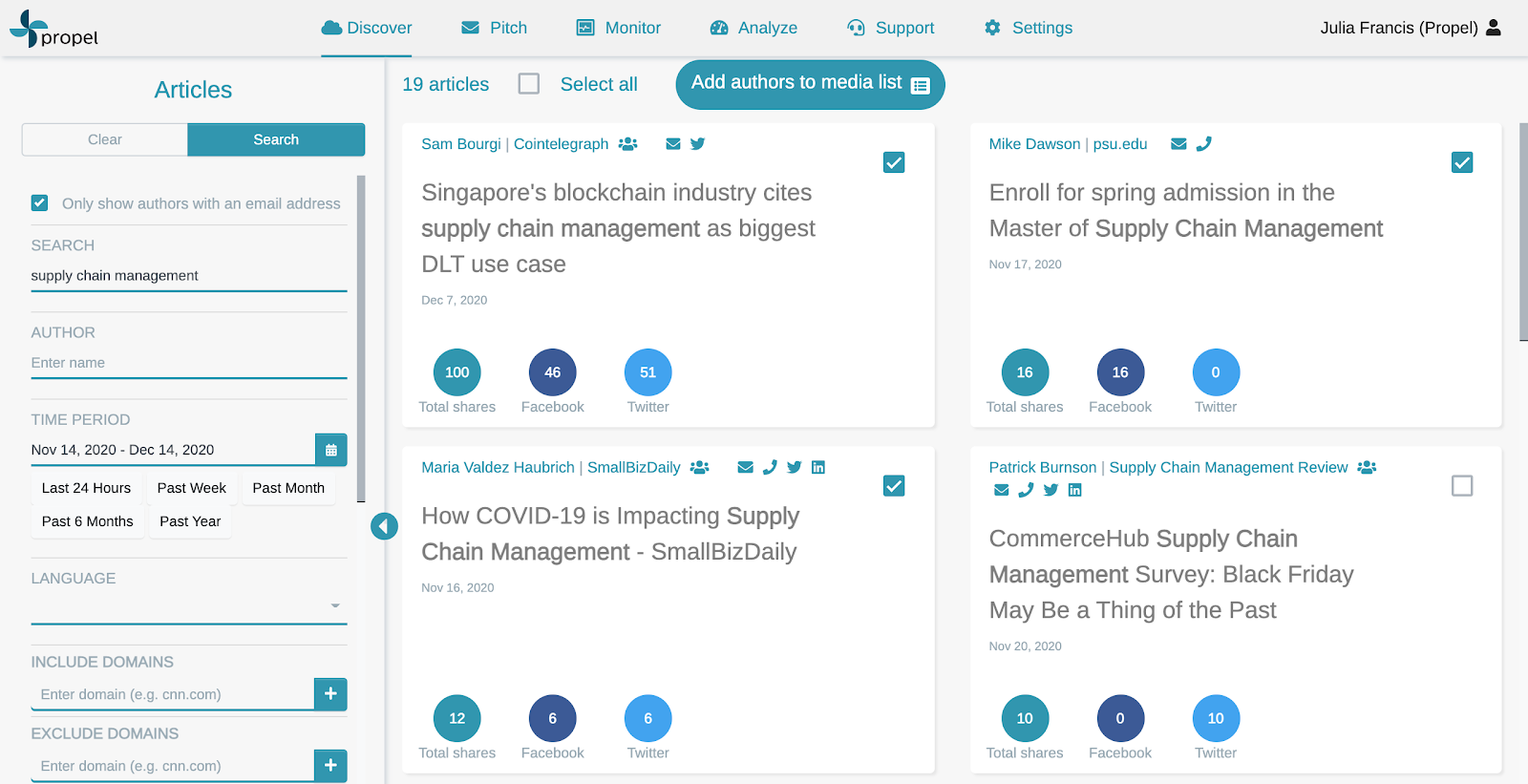The width and height of the screenshot is (1528, 784).
Task: Click group icon beside SmallBizDaily
Action: pos(700,468)
